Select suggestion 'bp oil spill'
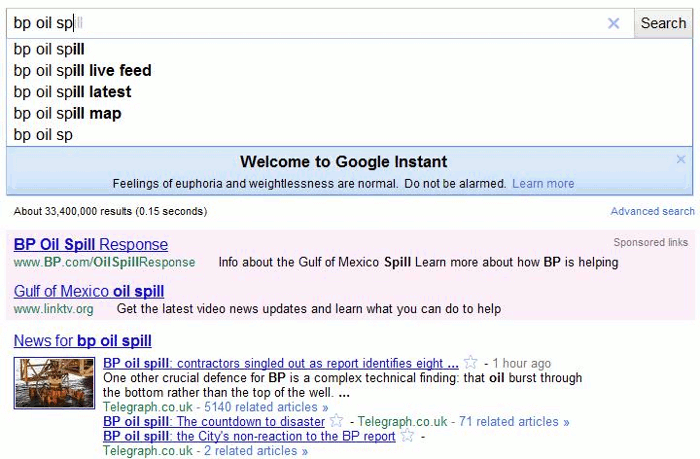The height and width of the screenshot is (459, 700). tap(349, 49)
